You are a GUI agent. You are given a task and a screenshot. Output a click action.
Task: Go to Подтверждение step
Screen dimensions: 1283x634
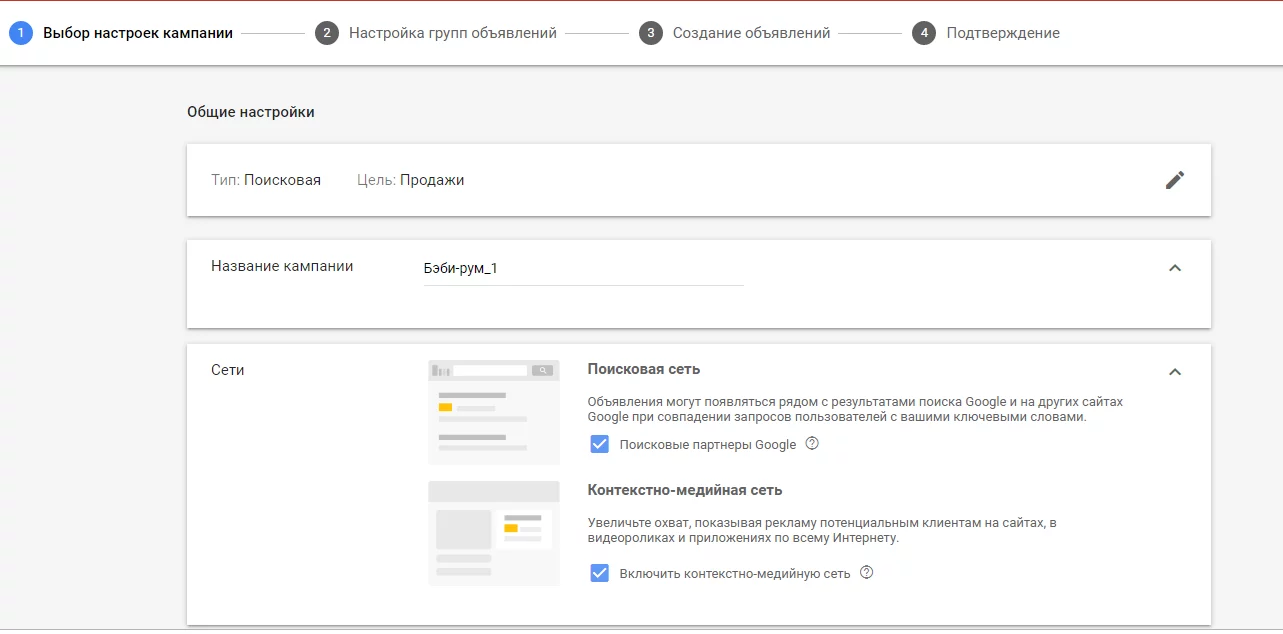[x=1003, y=33]
